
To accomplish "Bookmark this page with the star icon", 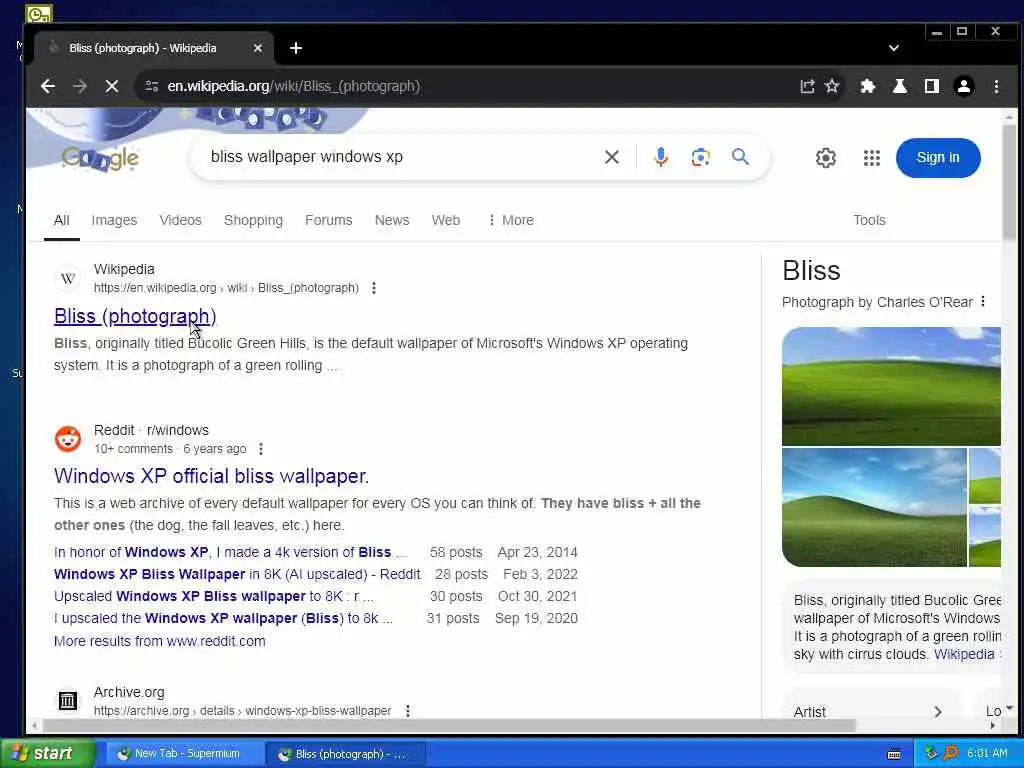I will coord(832,86).
